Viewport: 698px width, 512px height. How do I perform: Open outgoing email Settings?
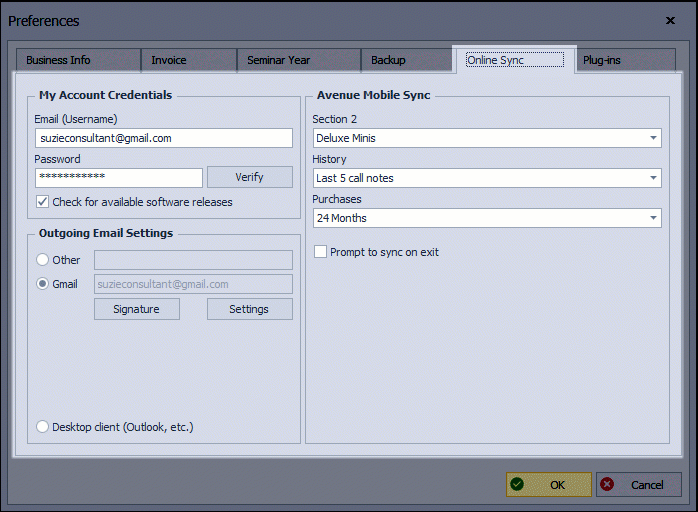250,309
